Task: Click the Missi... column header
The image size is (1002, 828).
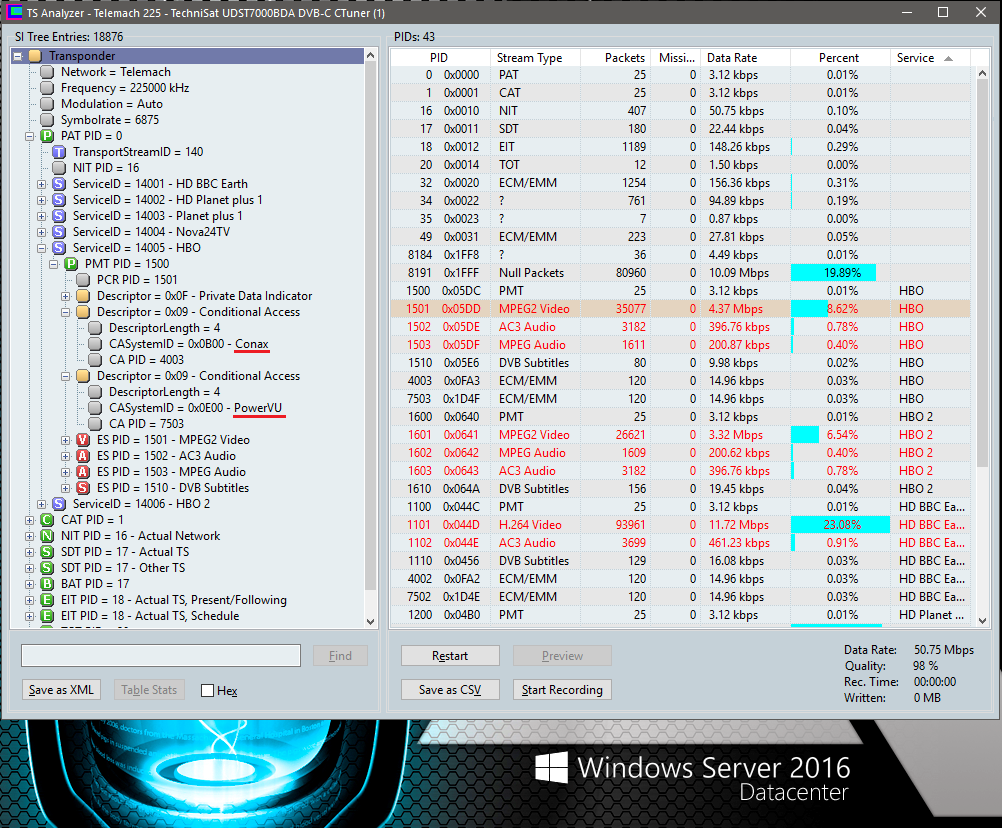Action: click(x=676, y=58)
